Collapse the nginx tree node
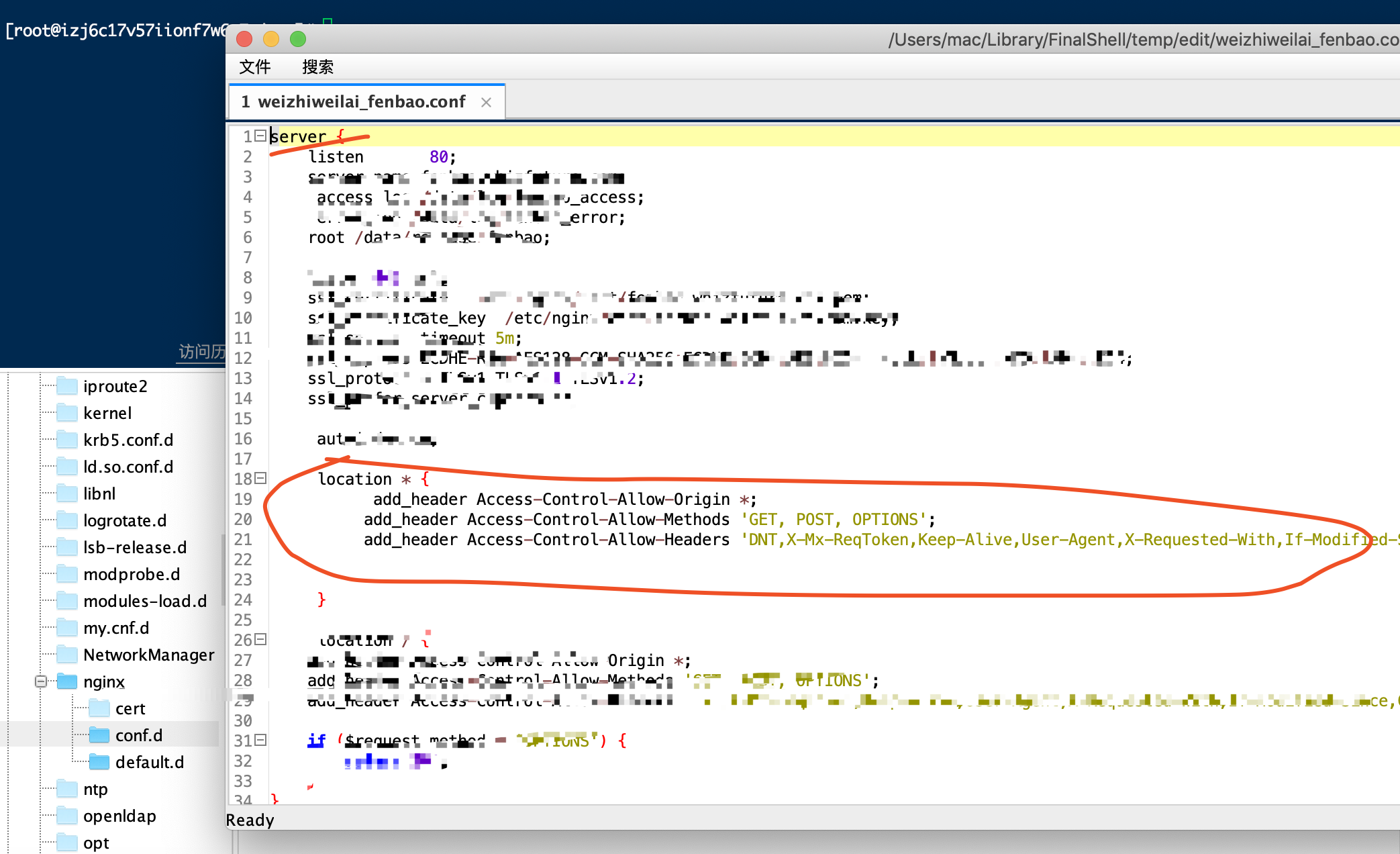The height and width of the screenshot is (854, 1400). coord(41,681)
